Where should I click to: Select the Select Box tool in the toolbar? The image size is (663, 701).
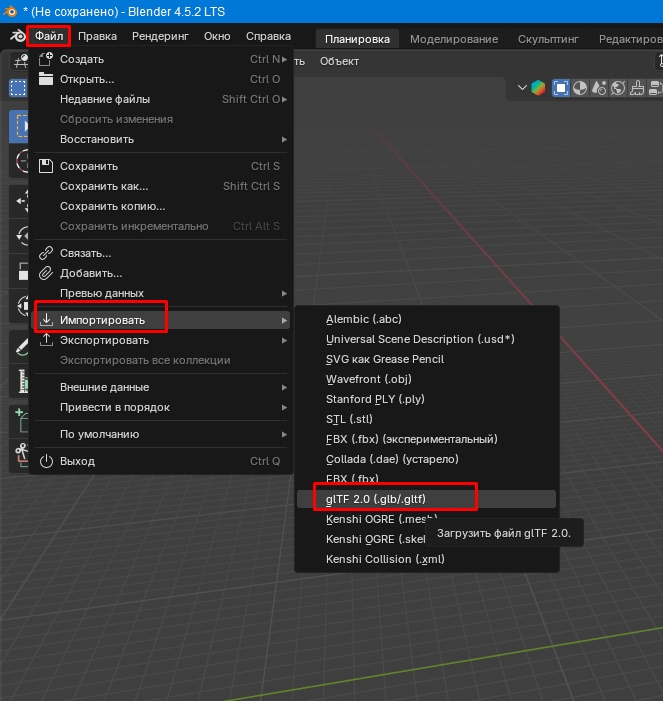coord(20,126)
